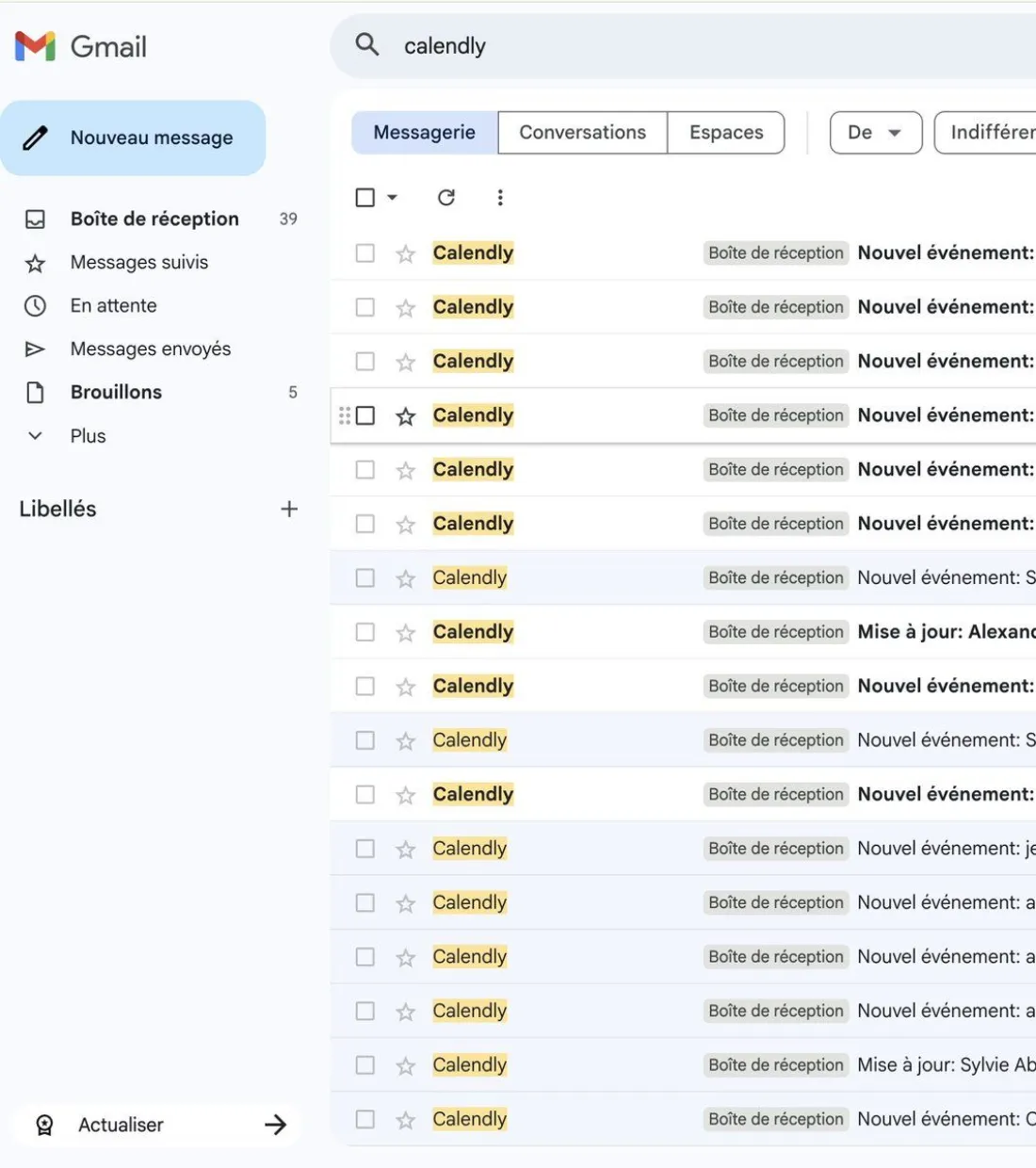The image size is (1036, 1168).
Task: Click the Actualiser button
Action: [x=156, y=1125]
